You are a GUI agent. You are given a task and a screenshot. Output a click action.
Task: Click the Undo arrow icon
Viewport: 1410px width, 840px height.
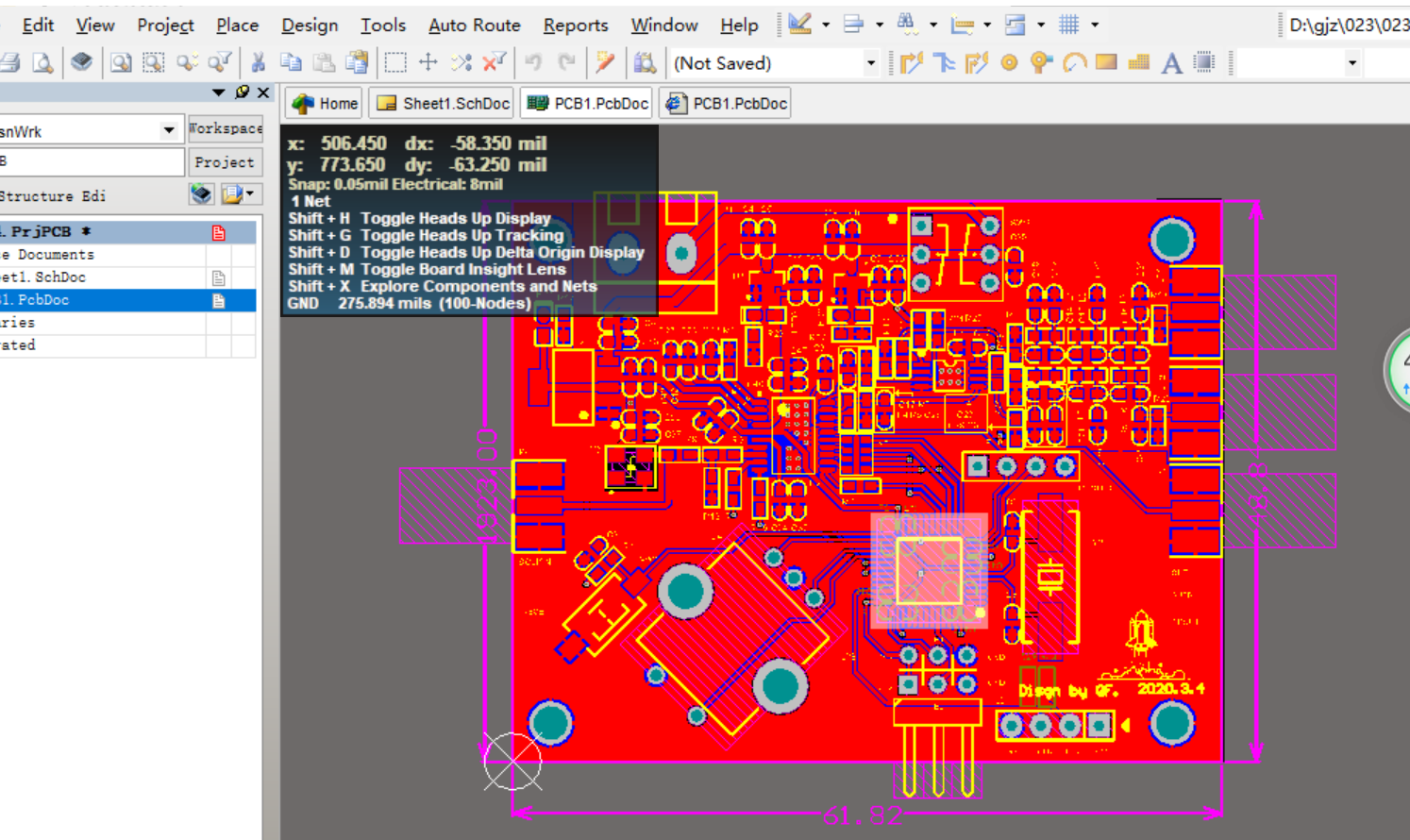[533, 63]
